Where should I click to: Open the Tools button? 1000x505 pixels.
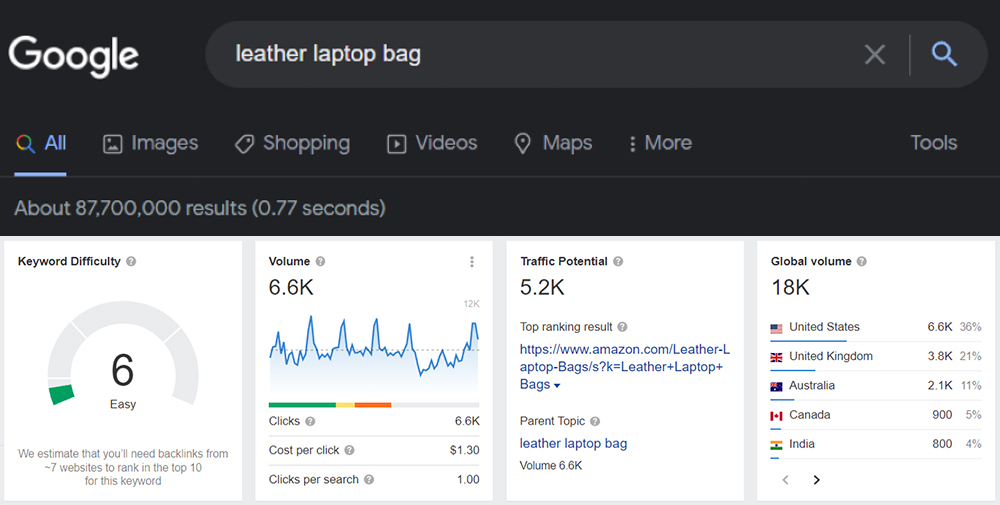click(934, 143)
